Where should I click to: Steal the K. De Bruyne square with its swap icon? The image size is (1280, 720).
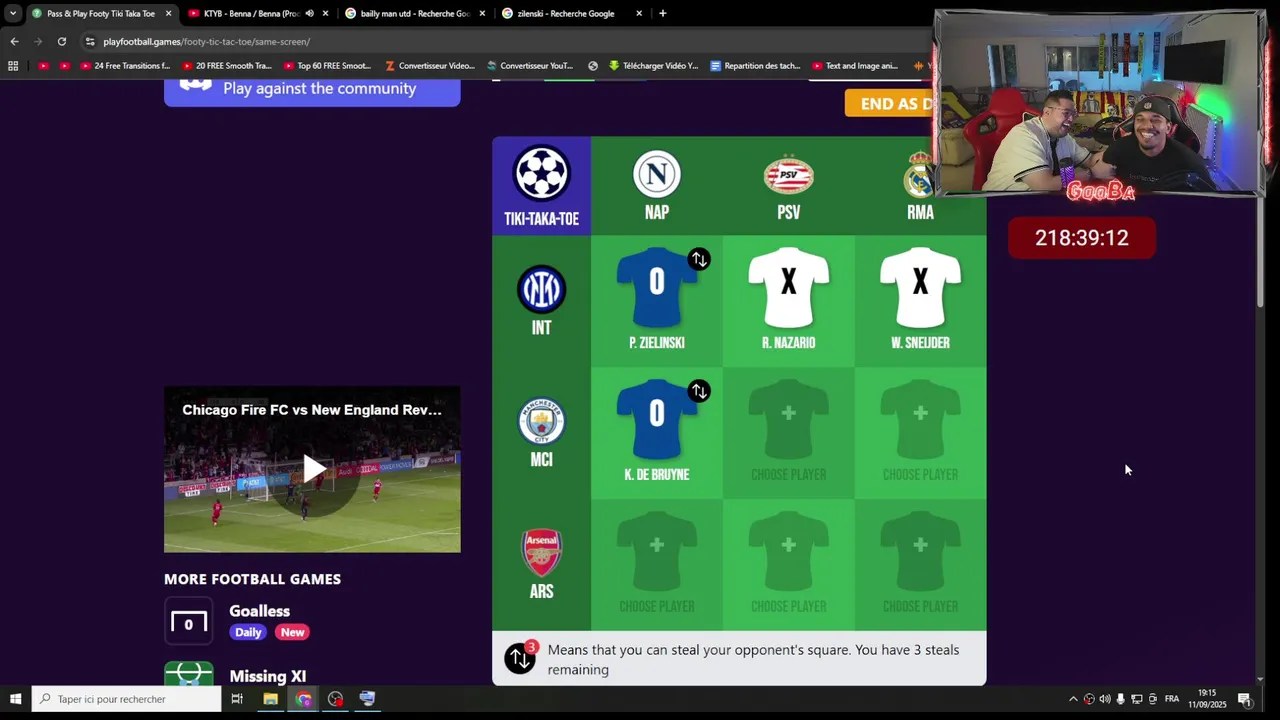699,391
